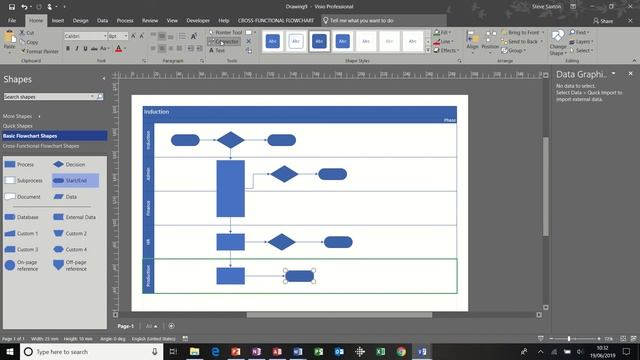Open the Quick Shapes stencil
Screen dimensions: 640x360
tap(18, 126)
